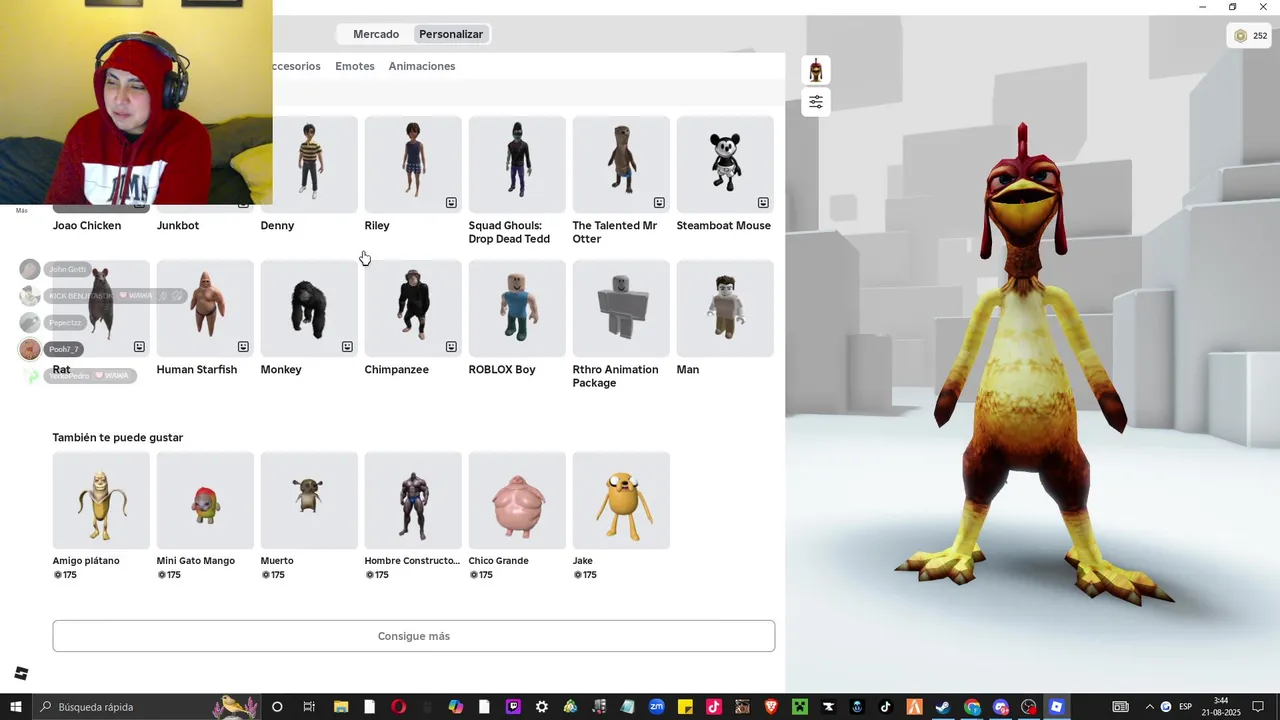This screenshot has height=720, width=1280.
Task: Choose the Monkey avatar
Action: (x=309, y=308)
